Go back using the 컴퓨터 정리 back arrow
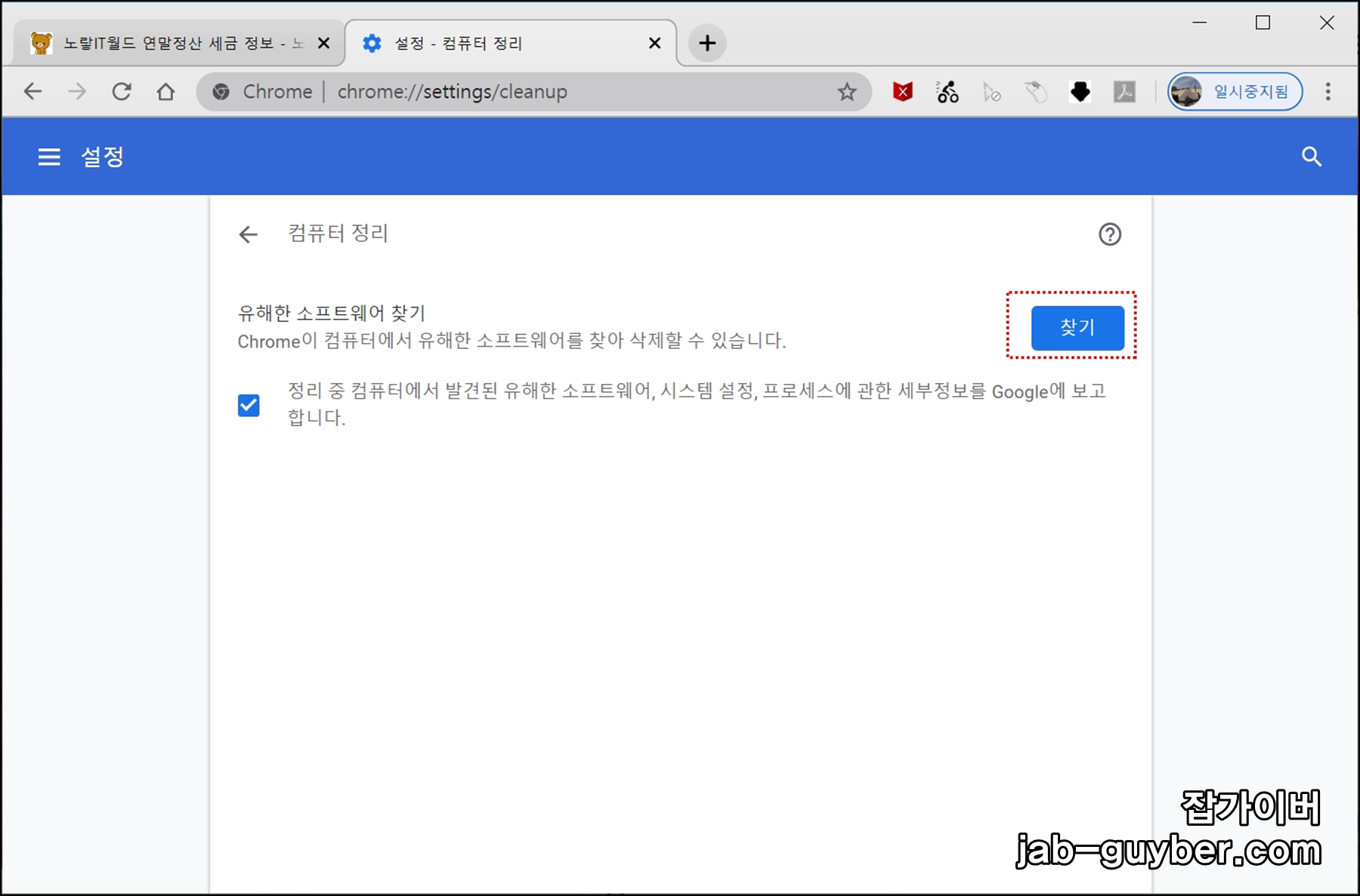The image size is (1360, 896). (248, 235)
